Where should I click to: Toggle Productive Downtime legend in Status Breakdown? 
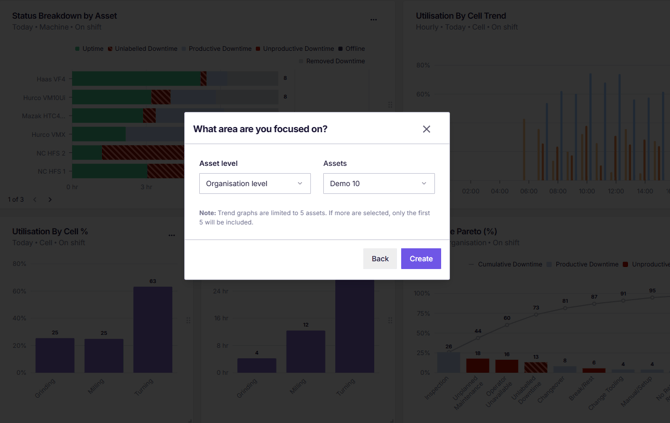point(217,49)
